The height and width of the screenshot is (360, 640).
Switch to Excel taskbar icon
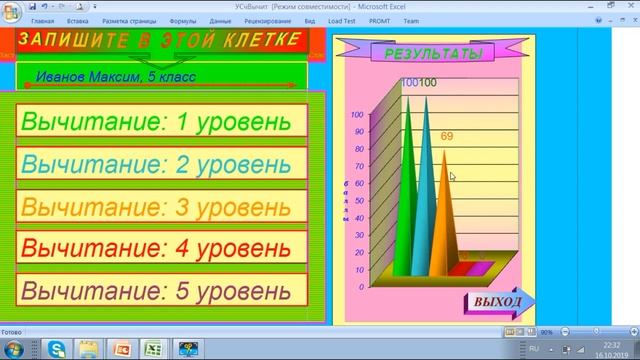click(153, 349)
